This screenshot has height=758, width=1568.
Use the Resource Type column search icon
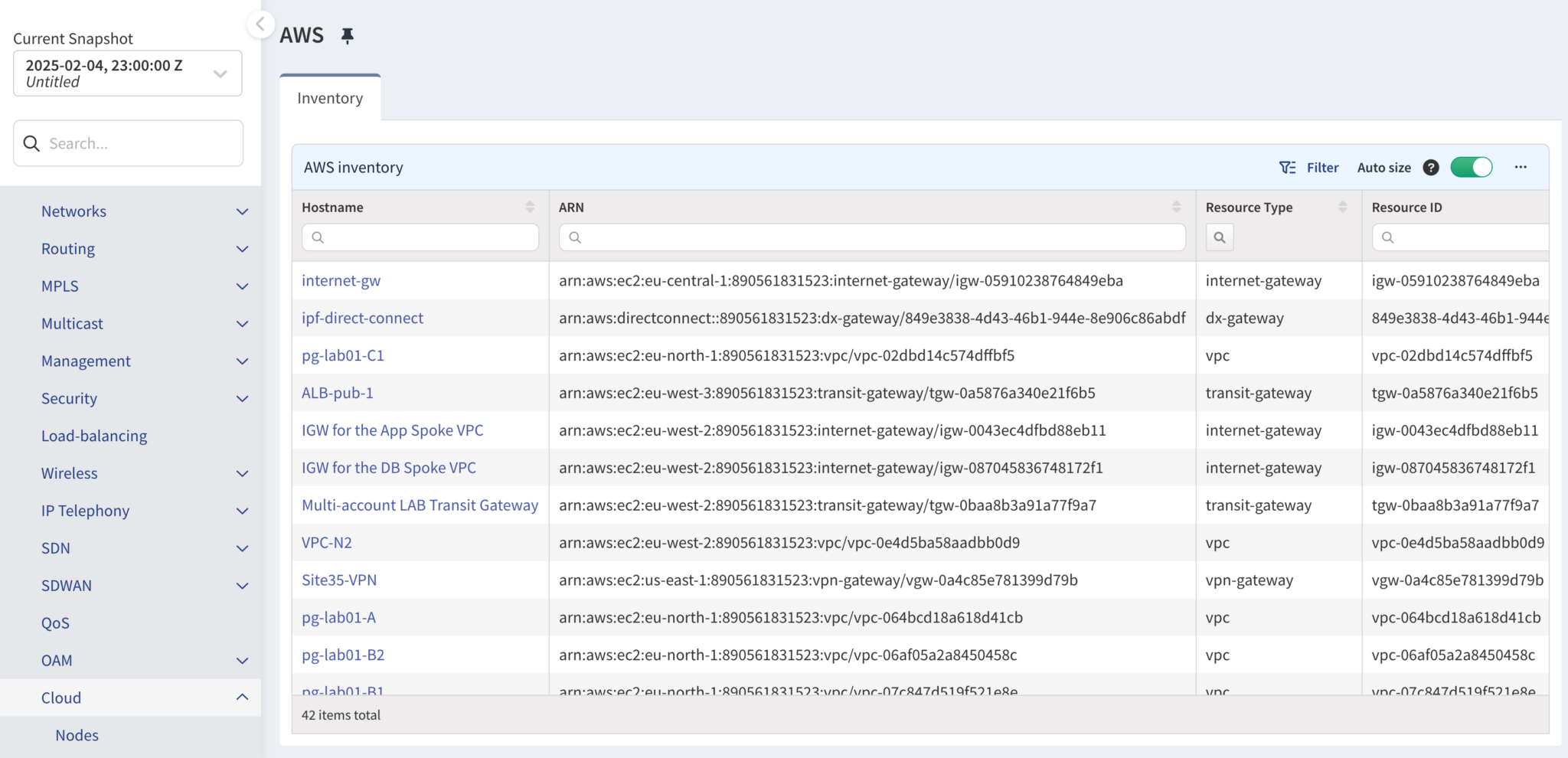(x=1220, y=237)
